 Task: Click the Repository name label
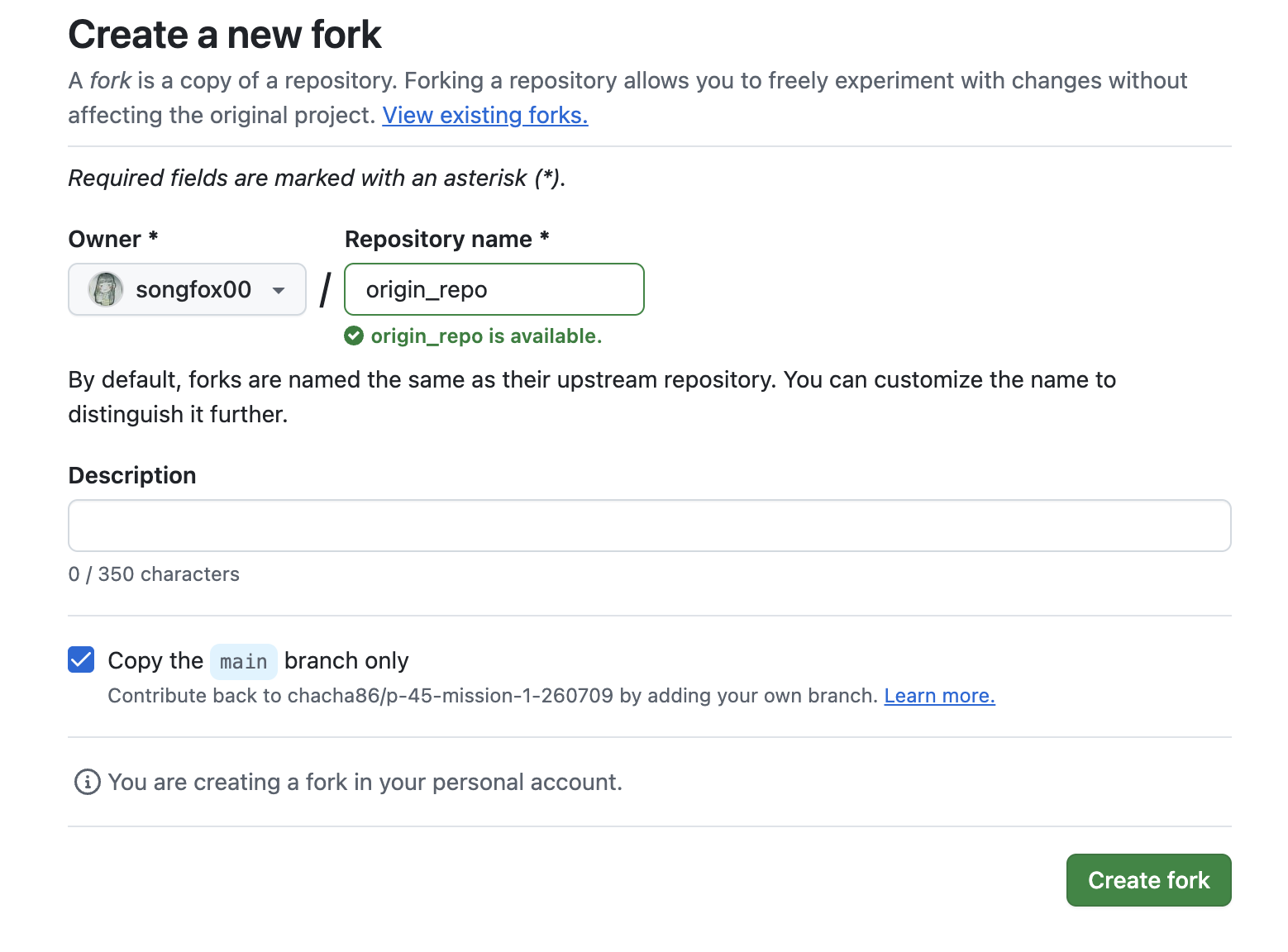tap(446, 239)
